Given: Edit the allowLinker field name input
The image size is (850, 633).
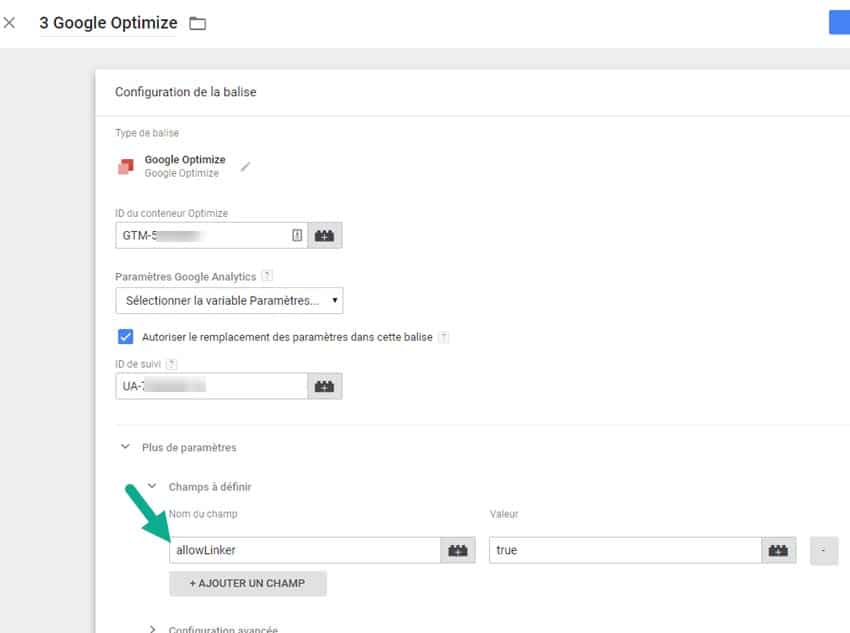Looking at the screenshot, I should (305, 550).
